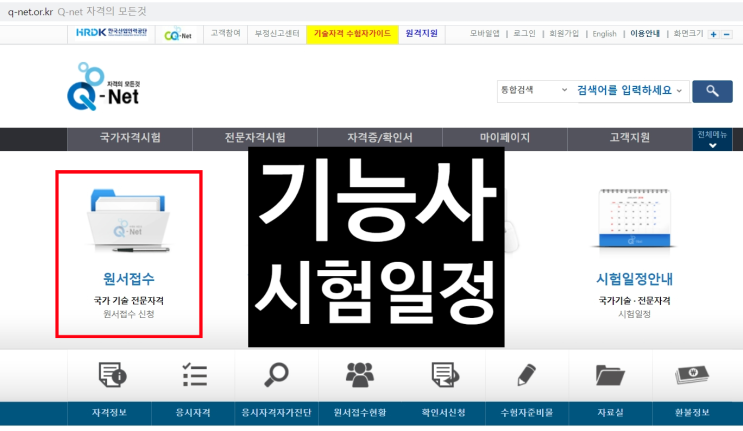Screen dimensions: 743x431
Task: Click the 응시자격 checklist icon
Action: [x=195, y=375]
